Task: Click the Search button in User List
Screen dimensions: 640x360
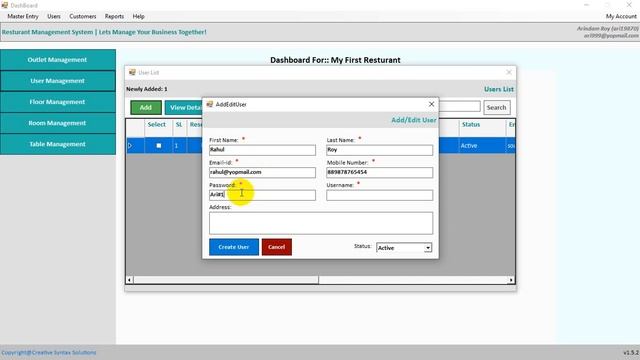Action: (496, 107)
